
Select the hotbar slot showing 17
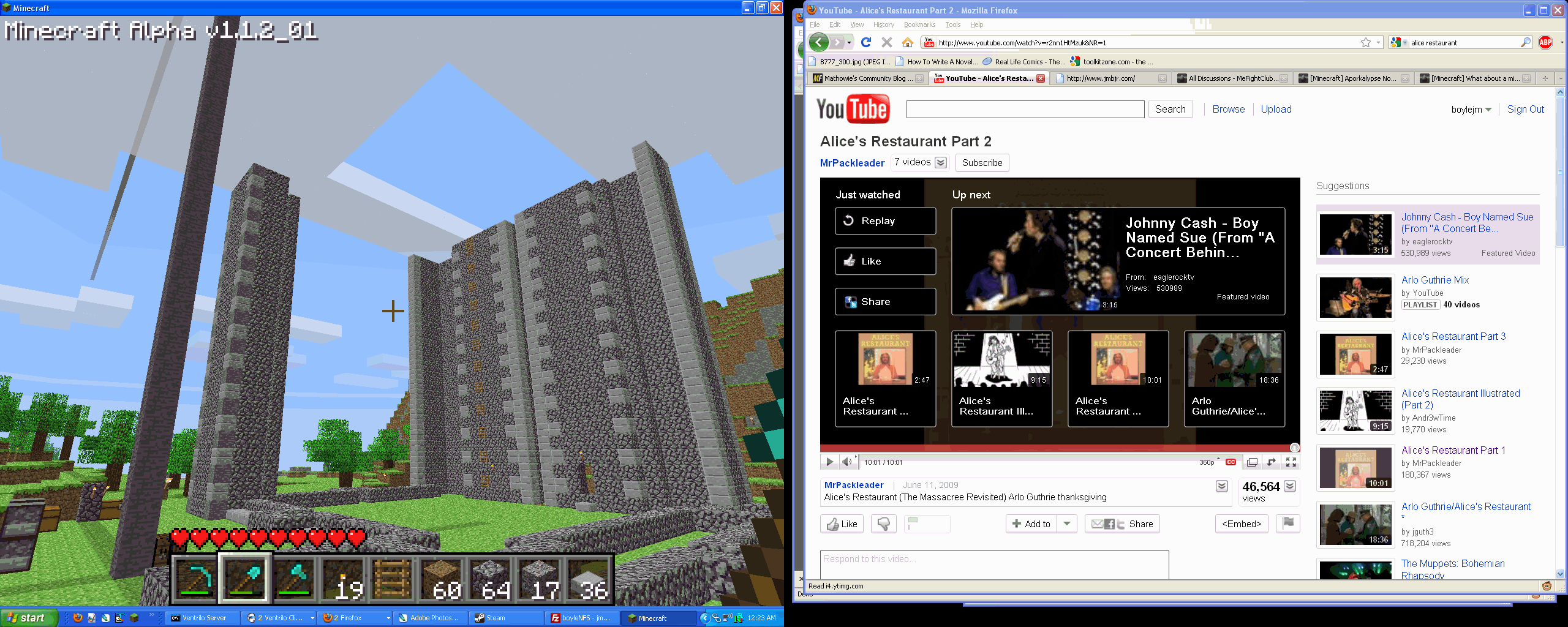pyautogui.click(x=538, y=579)
